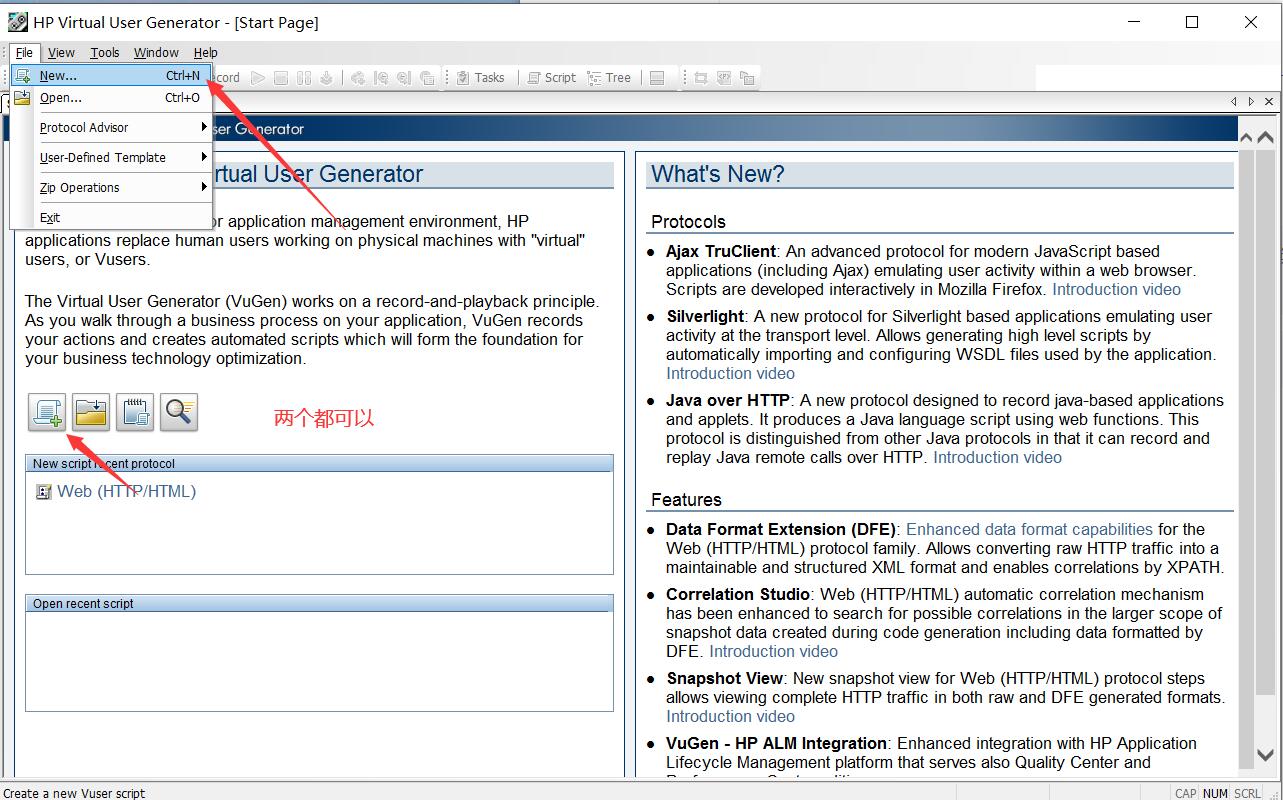This screenshot has height=800, width=1283.
Task: Click the magnifying glass Protocol Advisor icon
Action: pos(179,412)
